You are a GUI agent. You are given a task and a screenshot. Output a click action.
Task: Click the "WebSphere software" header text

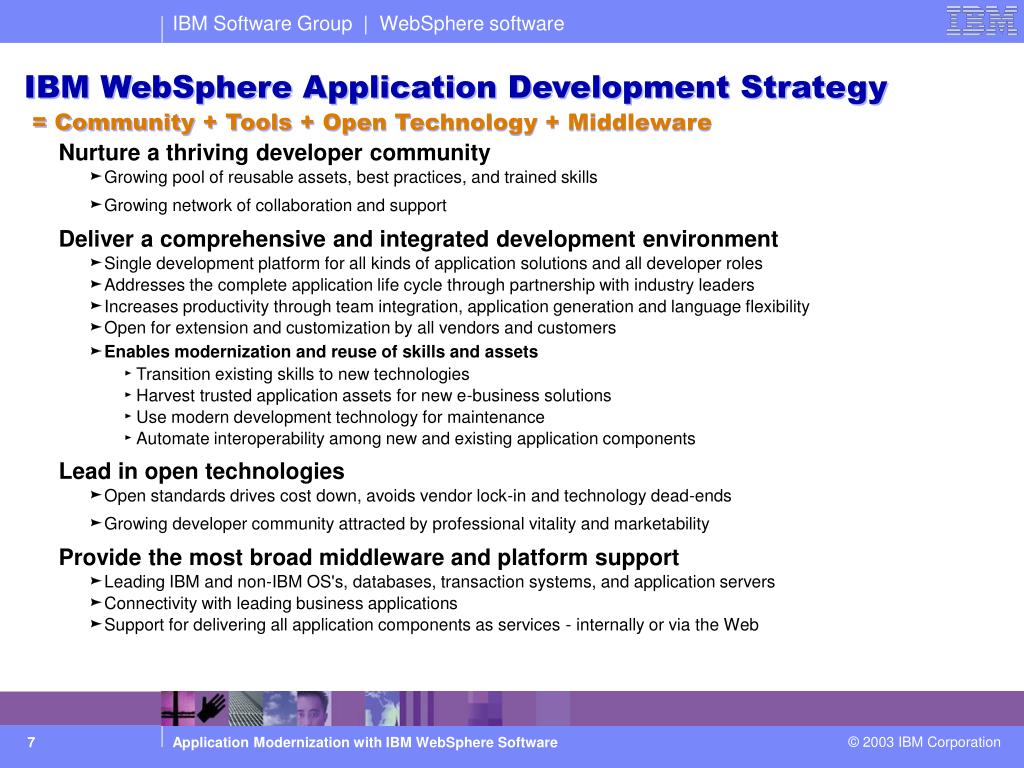[x=472, y=24]
